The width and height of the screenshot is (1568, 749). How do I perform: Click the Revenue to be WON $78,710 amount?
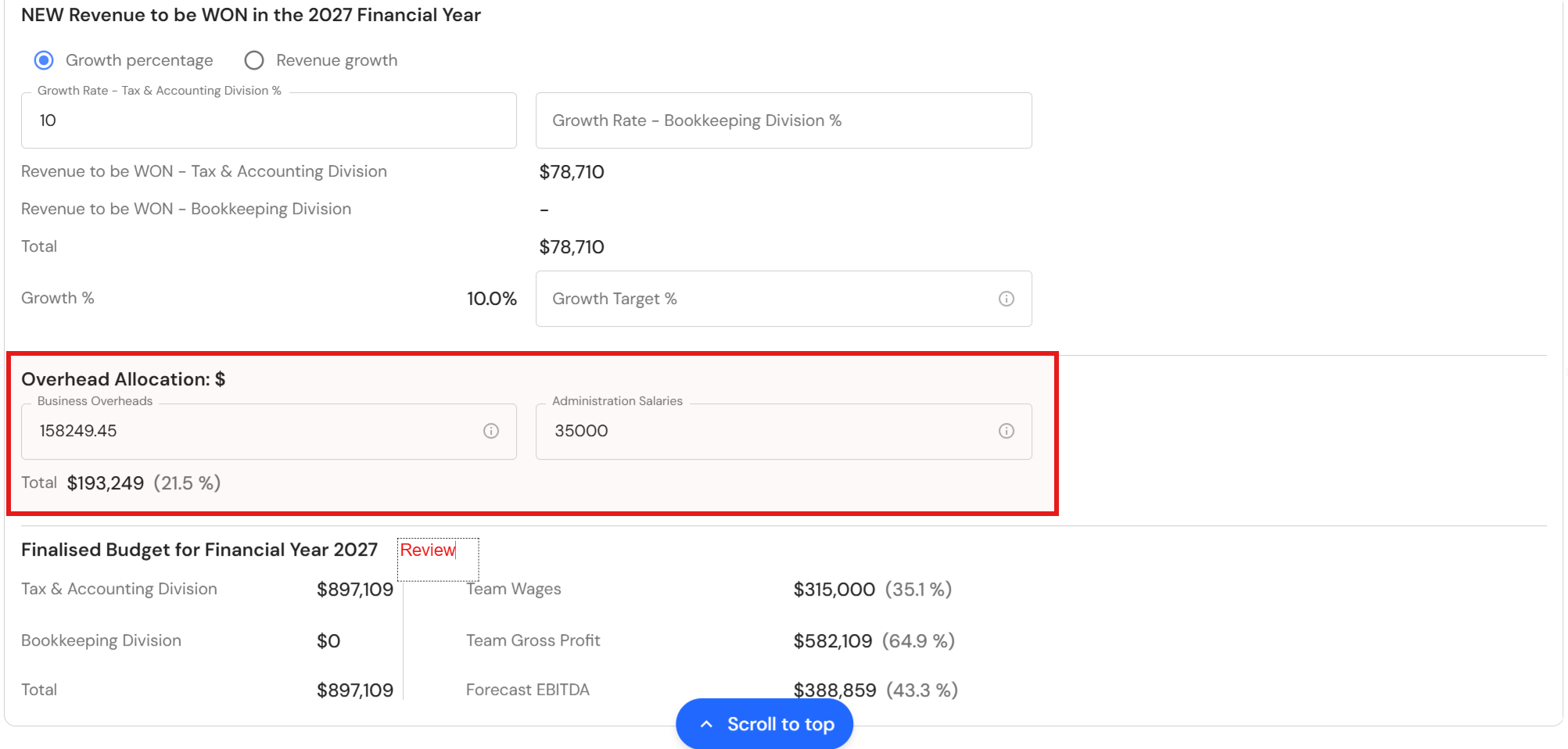(572, 172)
